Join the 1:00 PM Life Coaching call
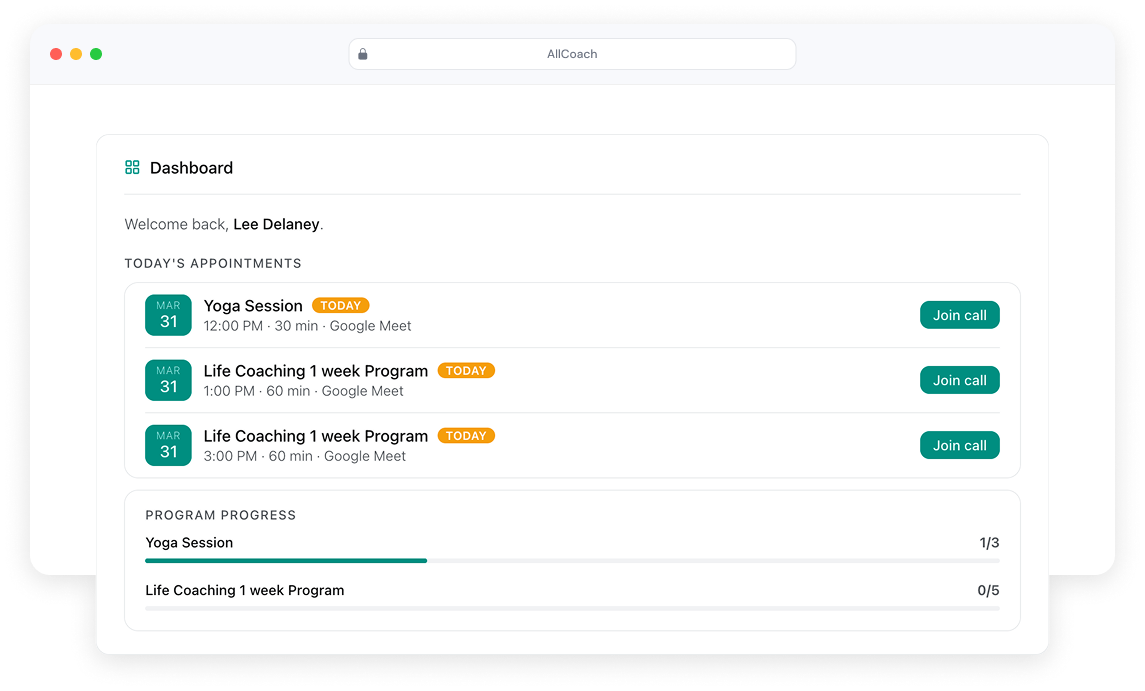Image resolution: width=1145 pixels, height=691 pixels. click(x=959, y=380)
